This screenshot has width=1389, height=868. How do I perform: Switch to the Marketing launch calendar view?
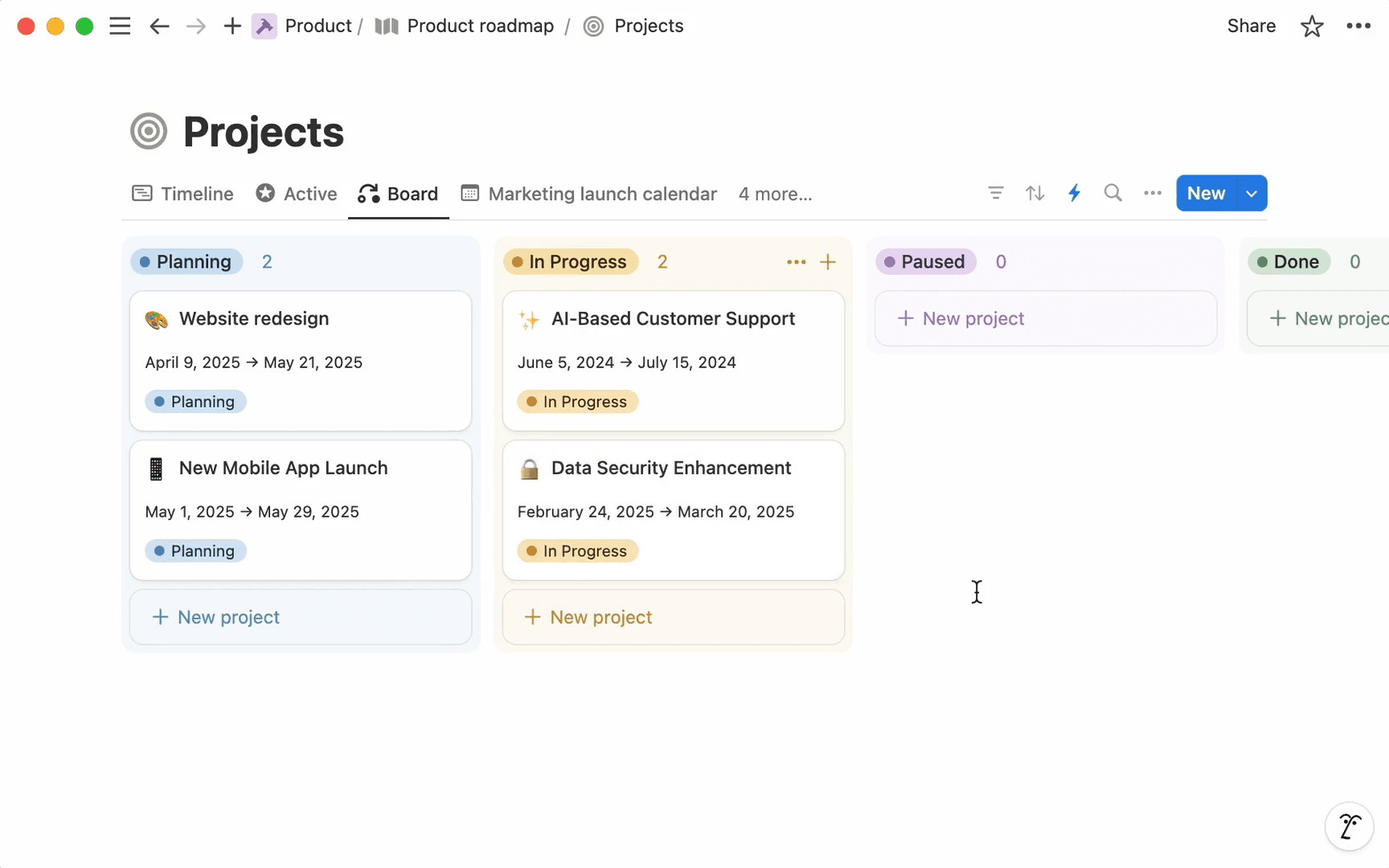coord(588,194)
